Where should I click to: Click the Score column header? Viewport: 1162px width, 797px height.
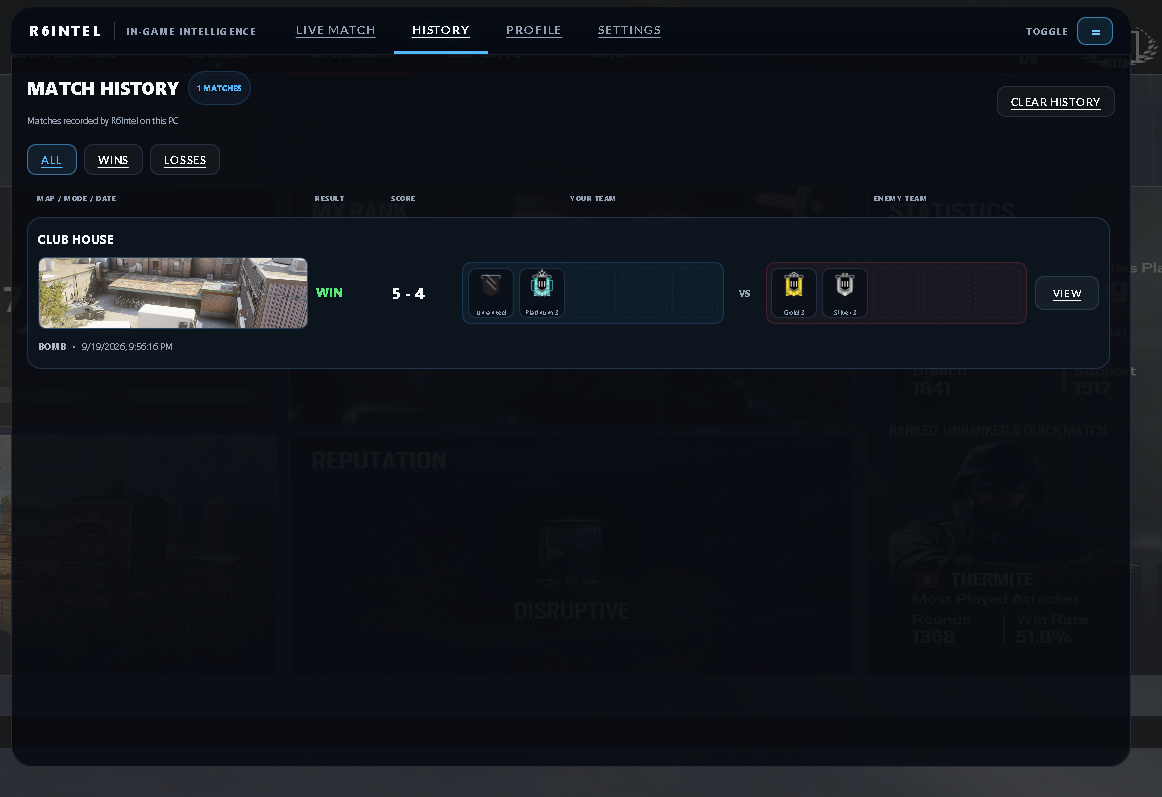(x=403, y=199)
